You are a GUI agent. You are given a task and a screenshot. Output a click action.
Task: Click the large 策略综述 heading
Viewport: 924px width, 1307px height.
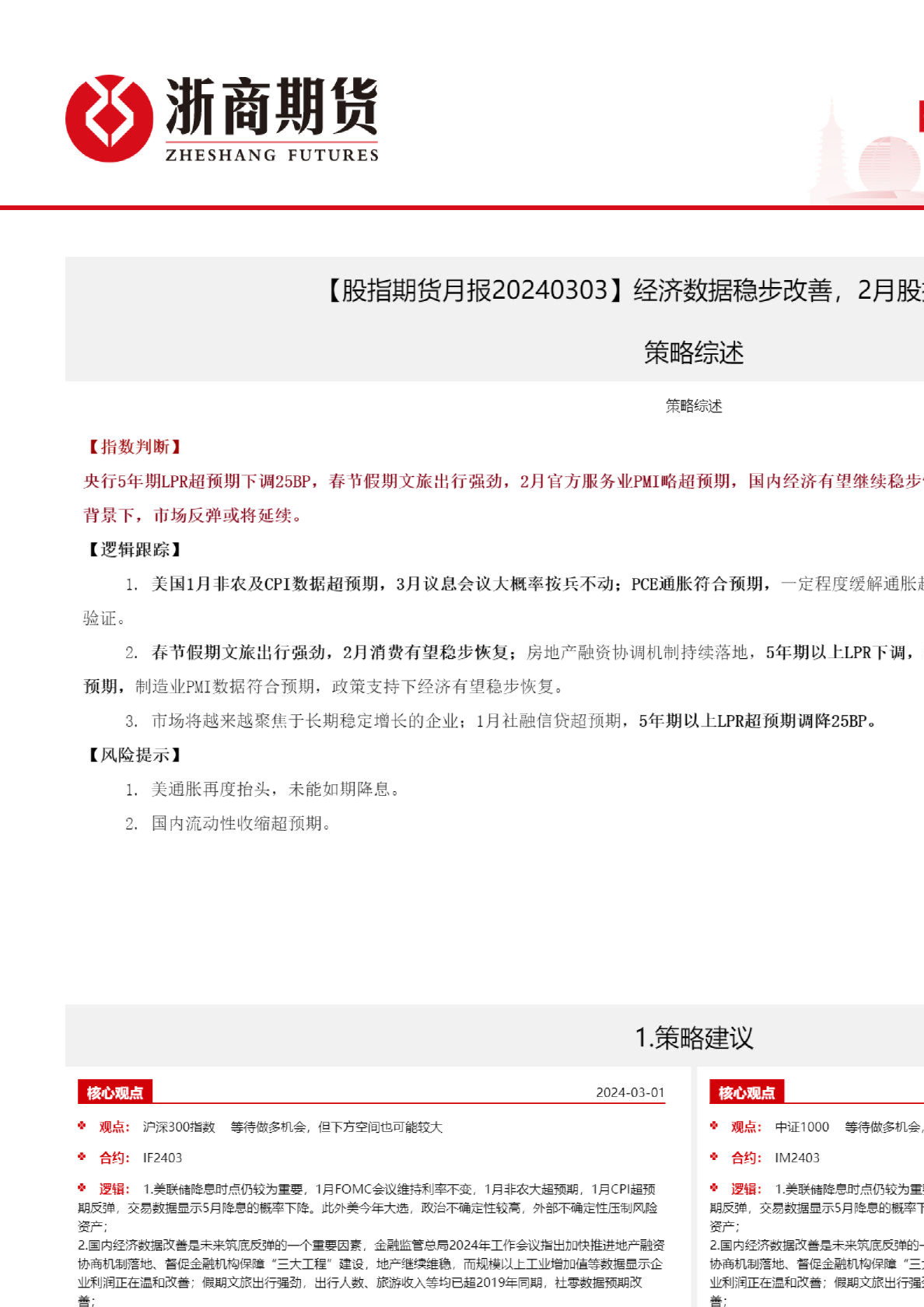click(x=694, y=352)
